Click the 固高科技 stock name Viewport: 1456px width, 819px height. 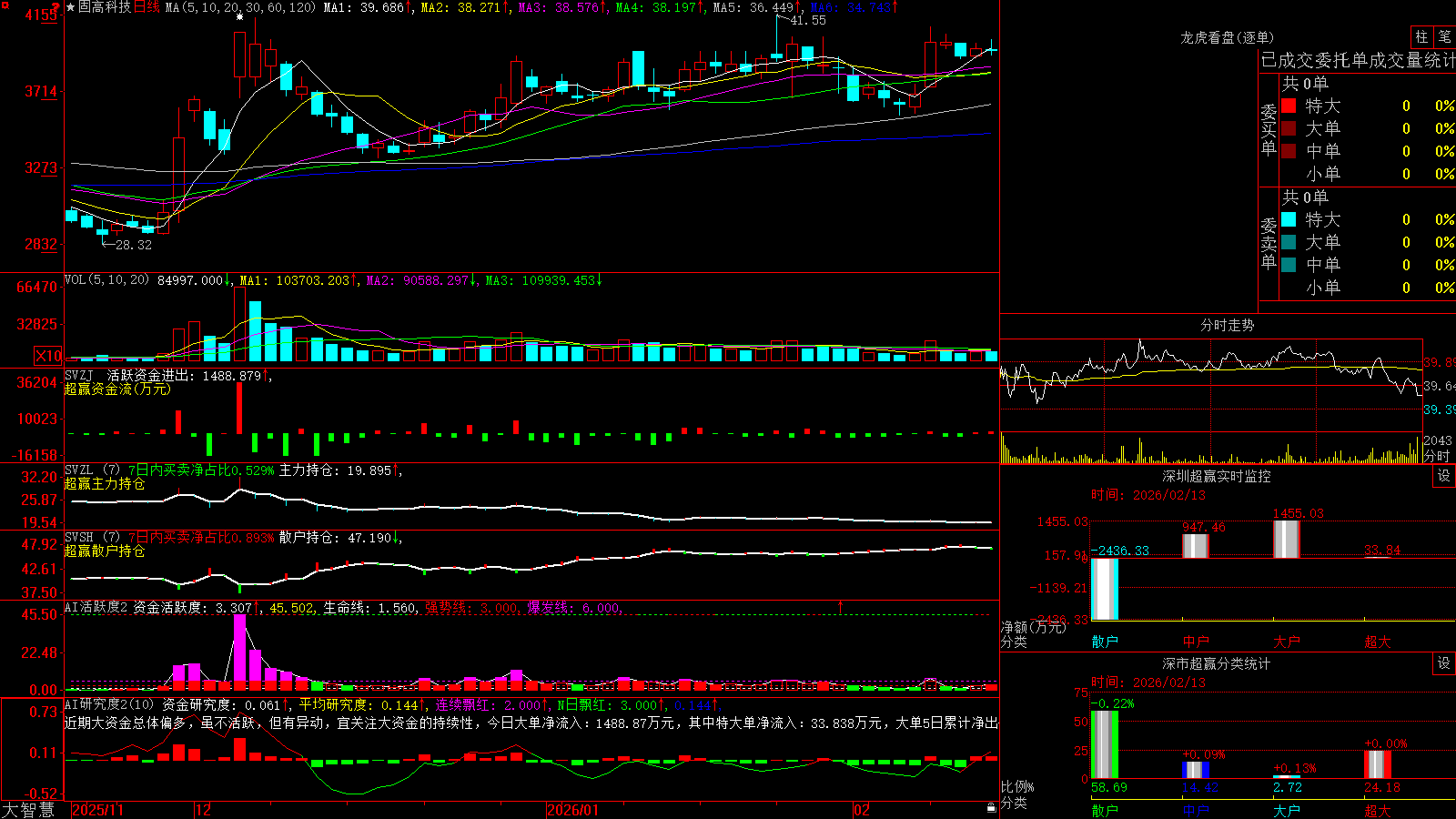(x=105, y=7)
